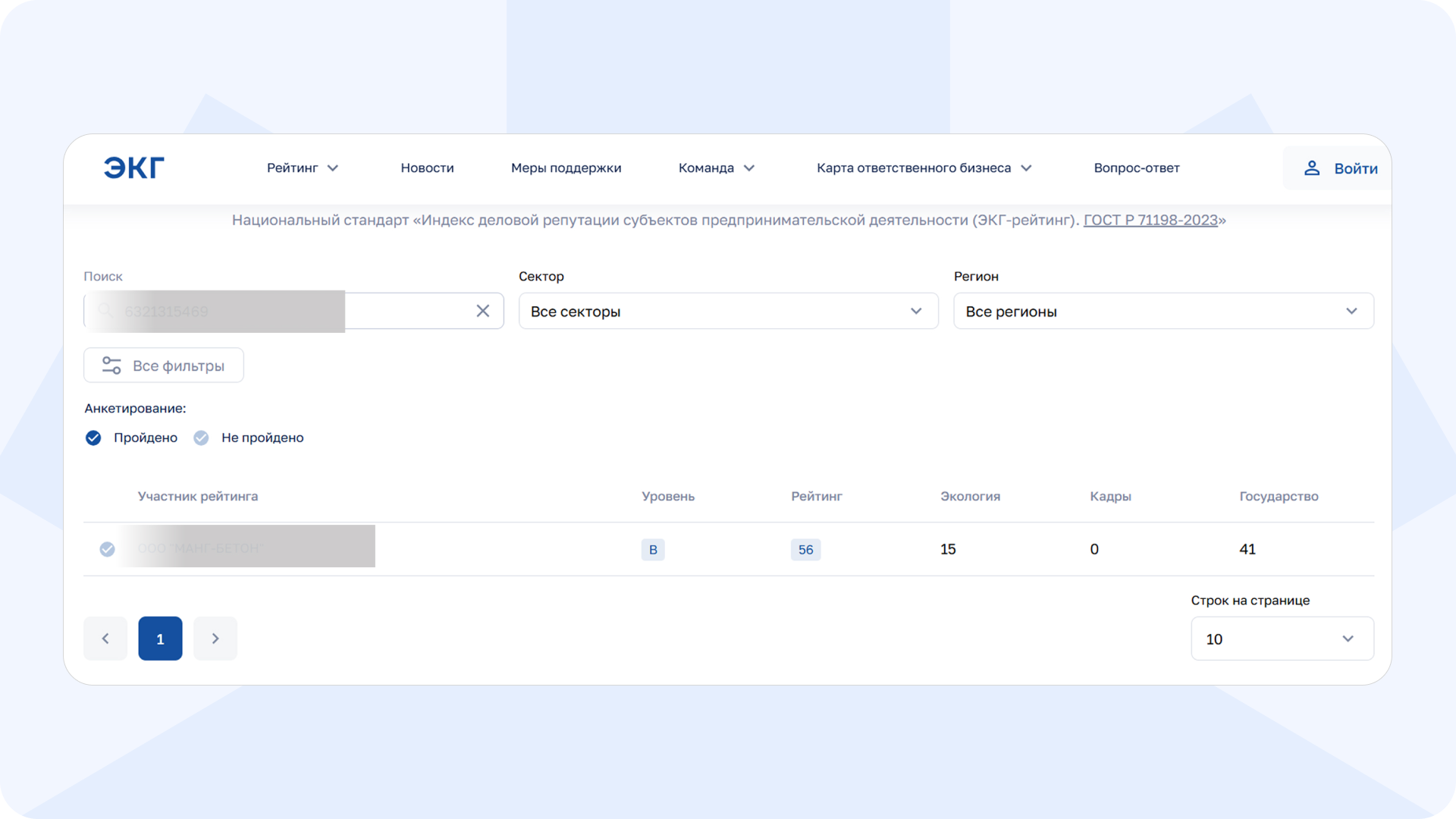The image size is (1456, 819).
Task: Toggle the Не пройдено checkbox
Action: [201, 438]
